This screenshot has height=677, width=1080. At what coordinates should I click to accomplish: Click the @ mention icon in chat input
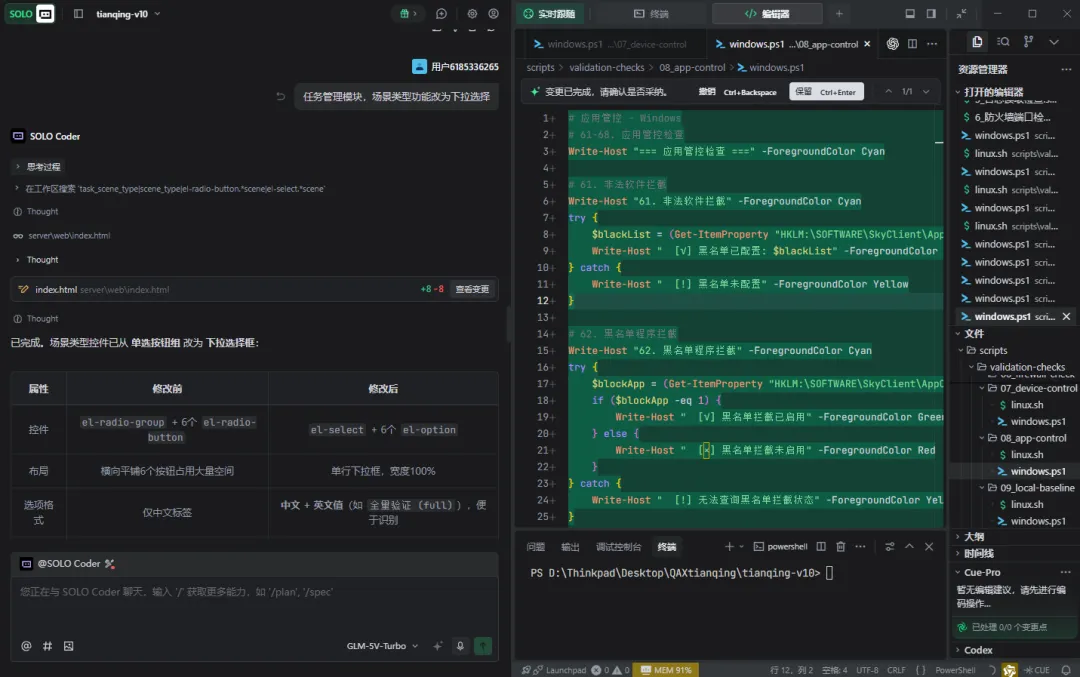(x=26, y=646)
